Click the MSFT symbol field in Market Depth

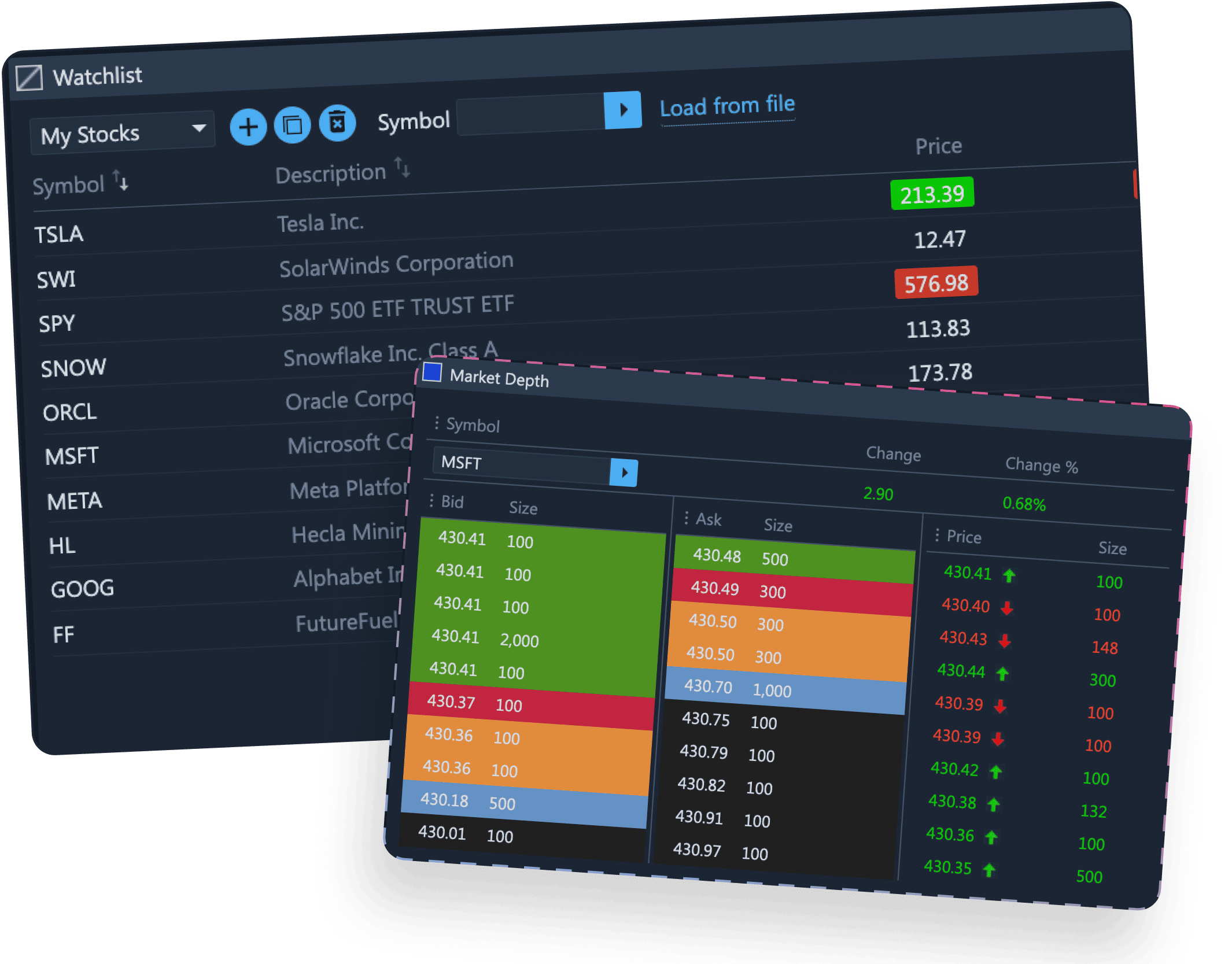(x=522, y=466)
